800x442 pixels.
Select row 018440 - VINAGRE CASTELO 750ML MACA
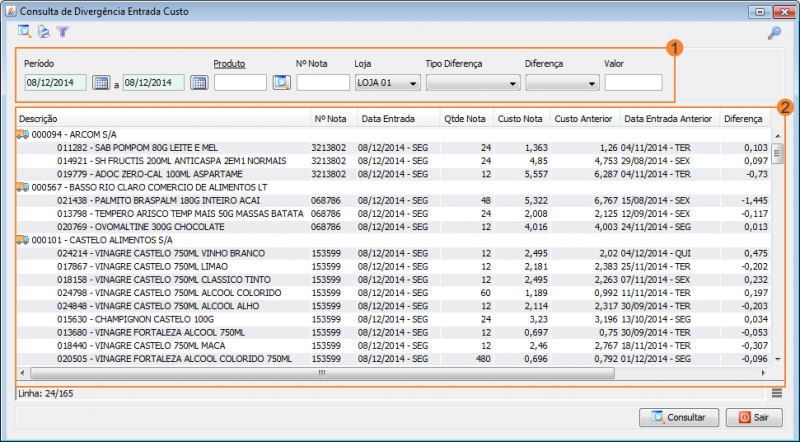coord(393,346)
